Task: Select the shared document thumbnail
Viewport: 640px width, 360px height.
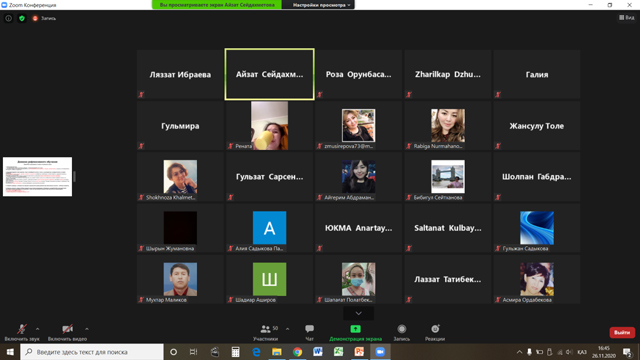Action: tap(38, 177)
